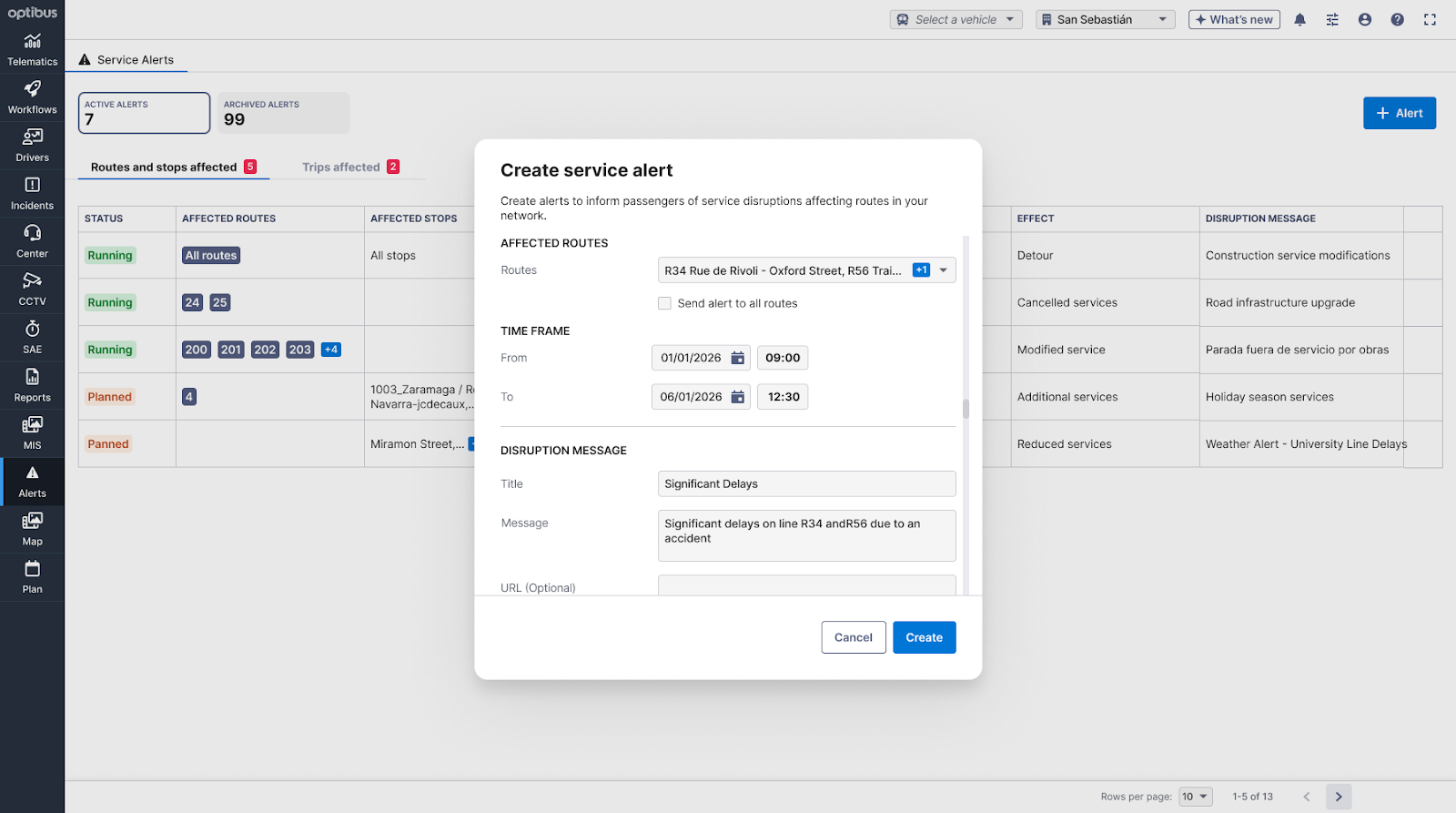
Task: Open MIS in the sidebar
Action: click(x=32, y=432)
